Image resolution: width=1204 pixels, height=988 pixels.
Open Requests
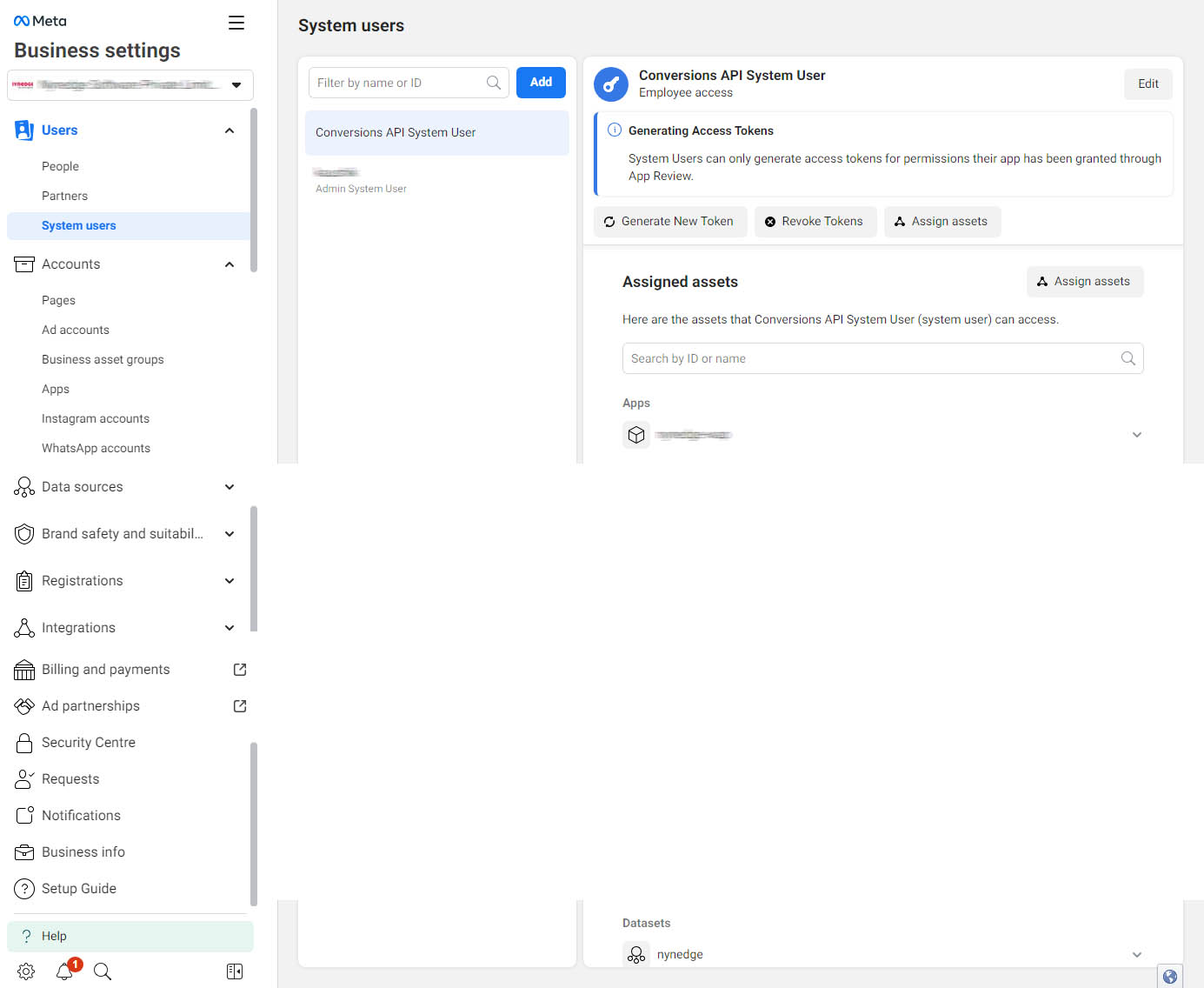pyautogui.click(x=70, y=779)
